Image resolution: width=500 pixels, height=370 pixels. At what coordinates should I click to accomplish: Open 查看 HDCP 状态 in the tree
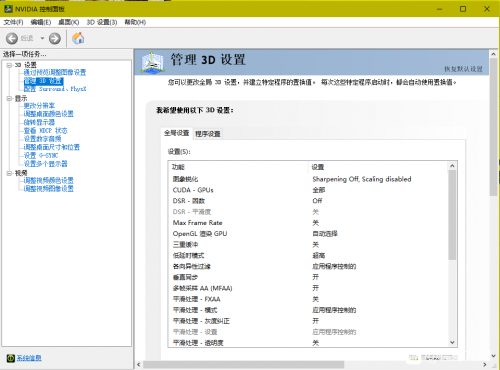click(45, 131)
